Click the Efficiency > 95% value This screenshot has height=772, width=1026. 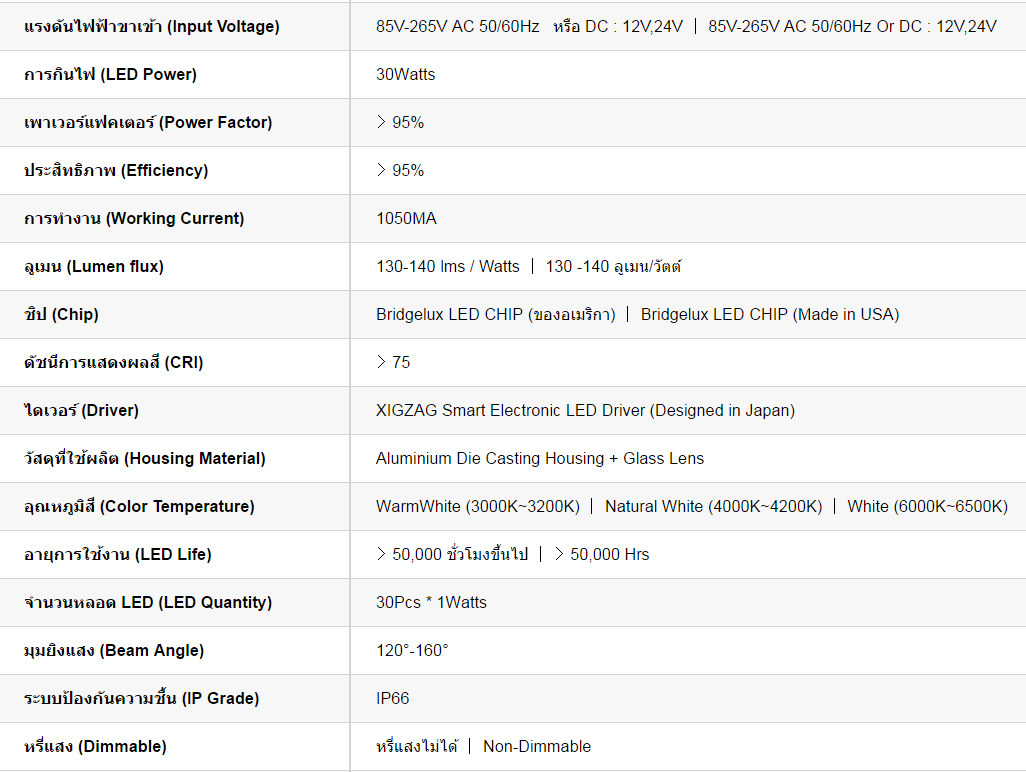[x=400, y=171]
